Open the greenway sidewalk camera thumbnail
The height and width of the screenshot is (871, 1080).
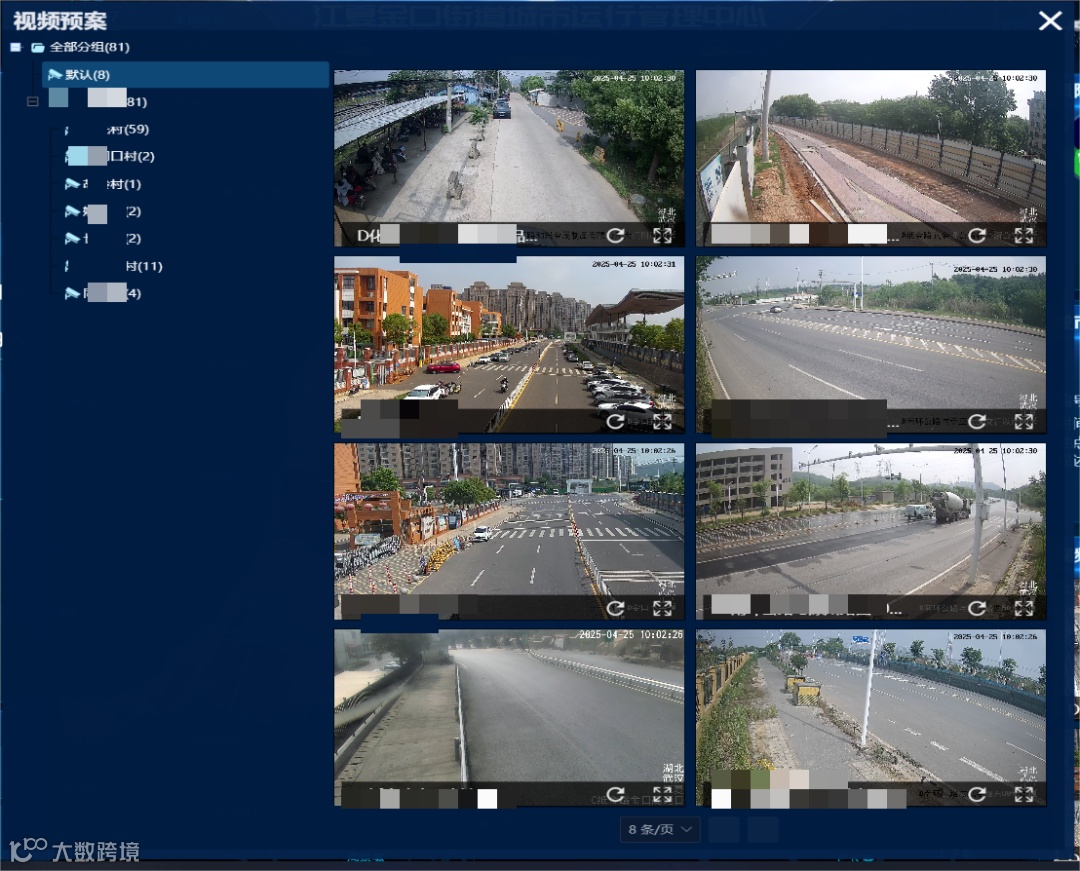[871, 717]
